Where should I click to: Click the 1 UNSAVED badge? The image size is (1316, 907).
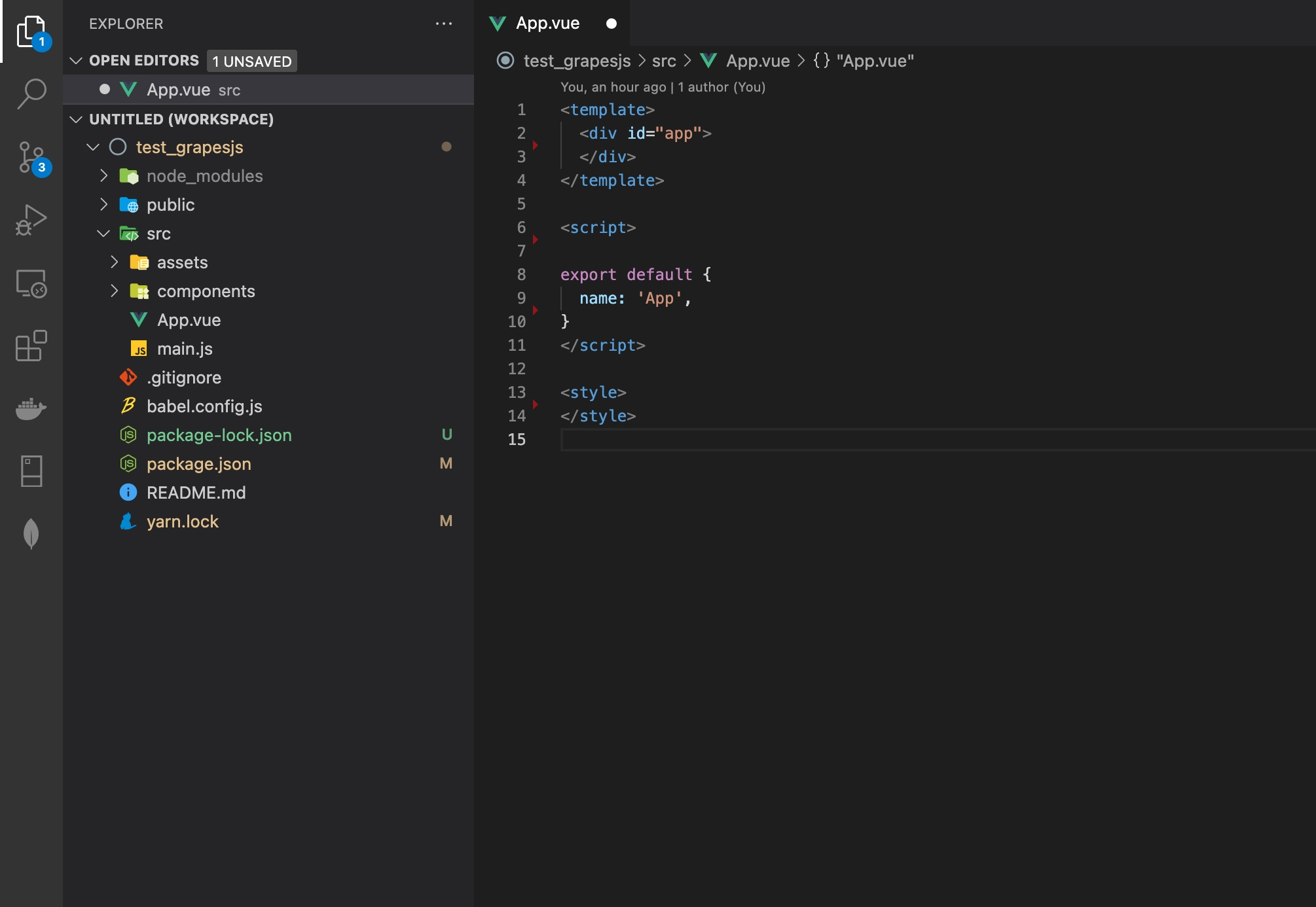pos(252,61)
